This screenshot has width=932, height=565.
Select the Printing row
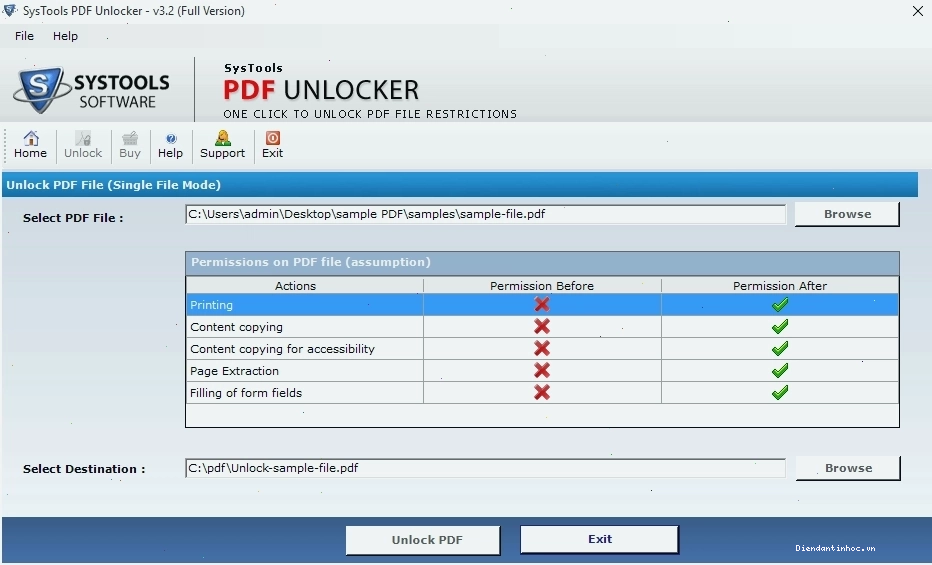coord(542,305)
